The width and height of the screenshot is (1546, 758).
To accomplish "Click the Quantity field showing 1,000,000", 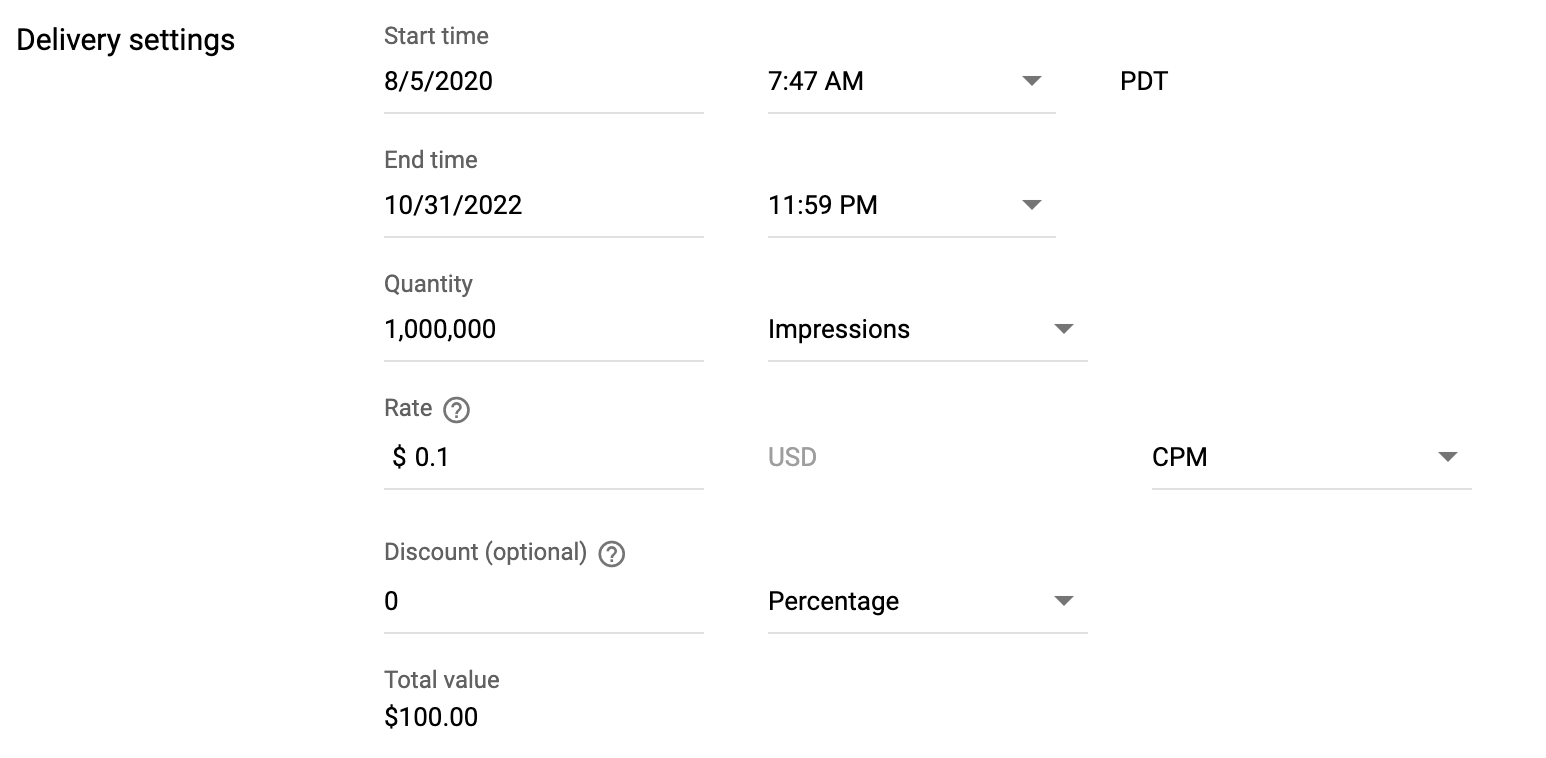I will point(500,328).
